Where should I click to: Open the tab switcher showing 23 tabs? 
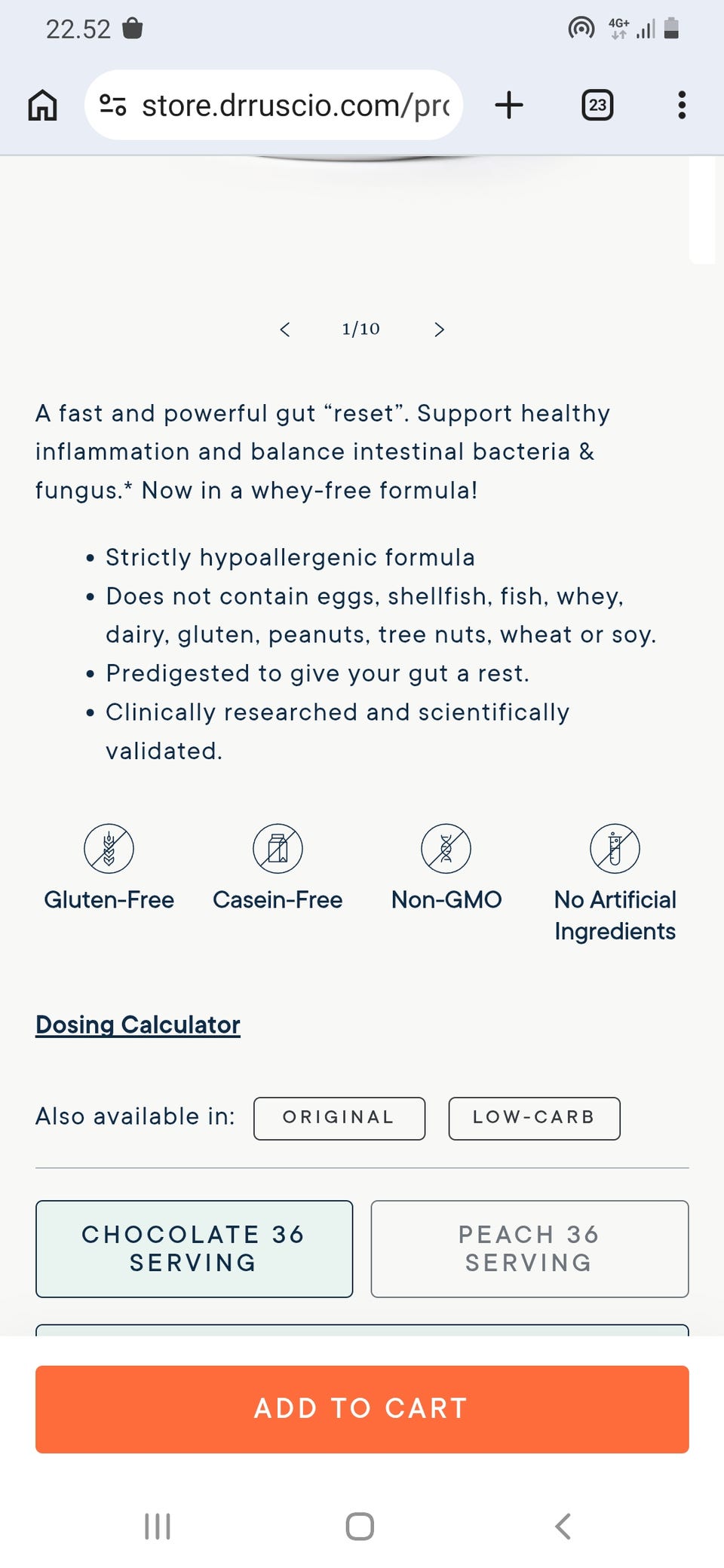coord(597,105)
